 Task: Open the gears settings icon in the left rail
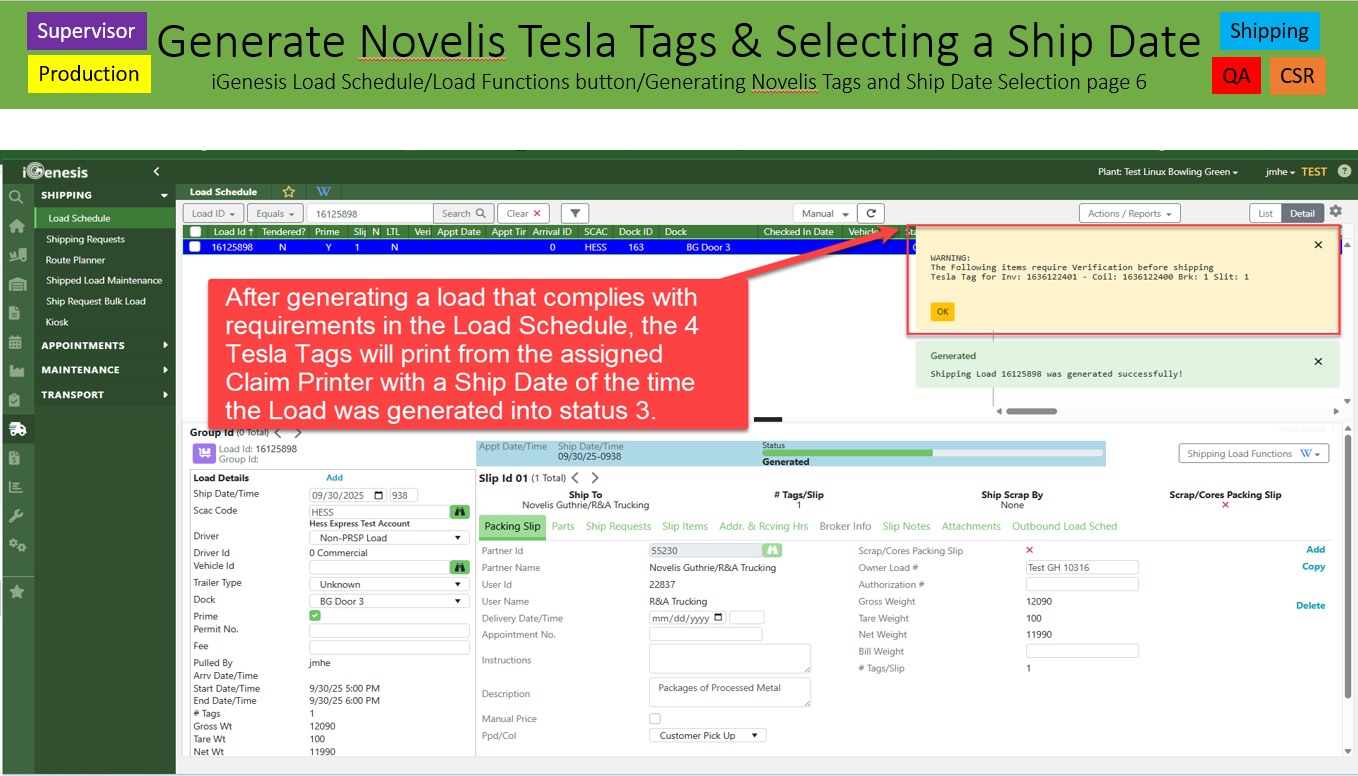click(x=16, y=545)
